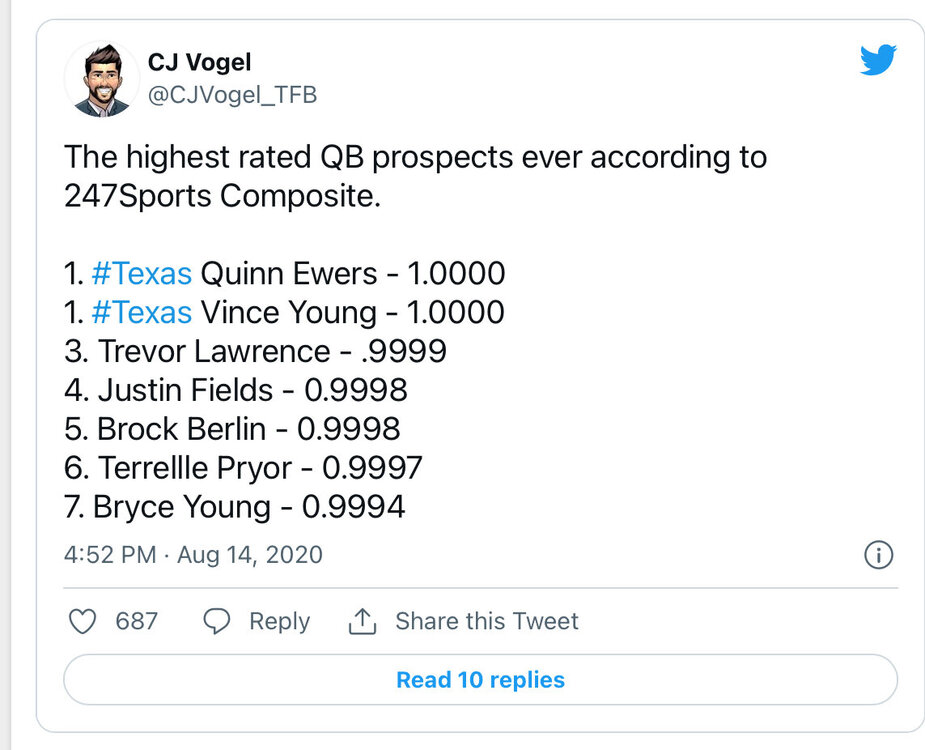Open the @CJVogel_TFB handle link

point(232,95)
